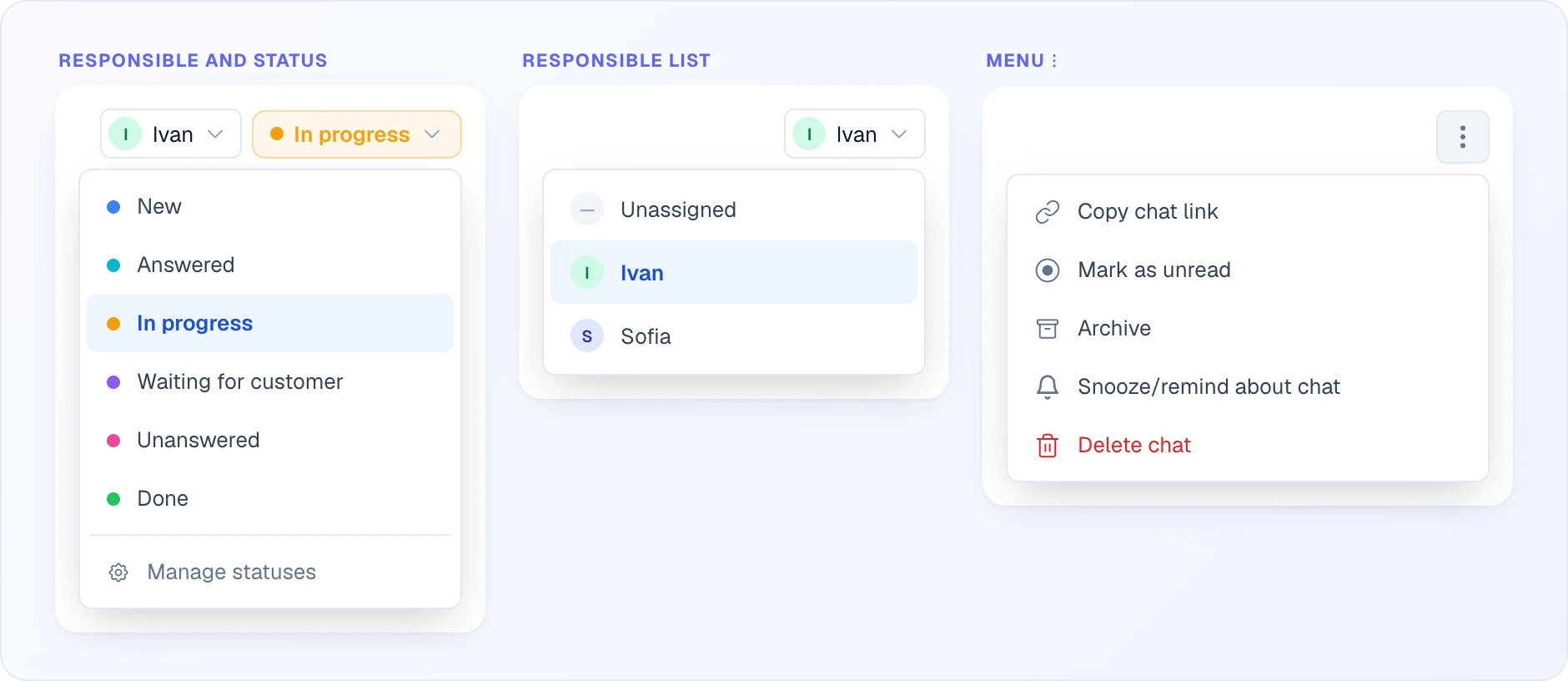
Task: Click the Responsible and Status heading
Action: tap(193, 61)
